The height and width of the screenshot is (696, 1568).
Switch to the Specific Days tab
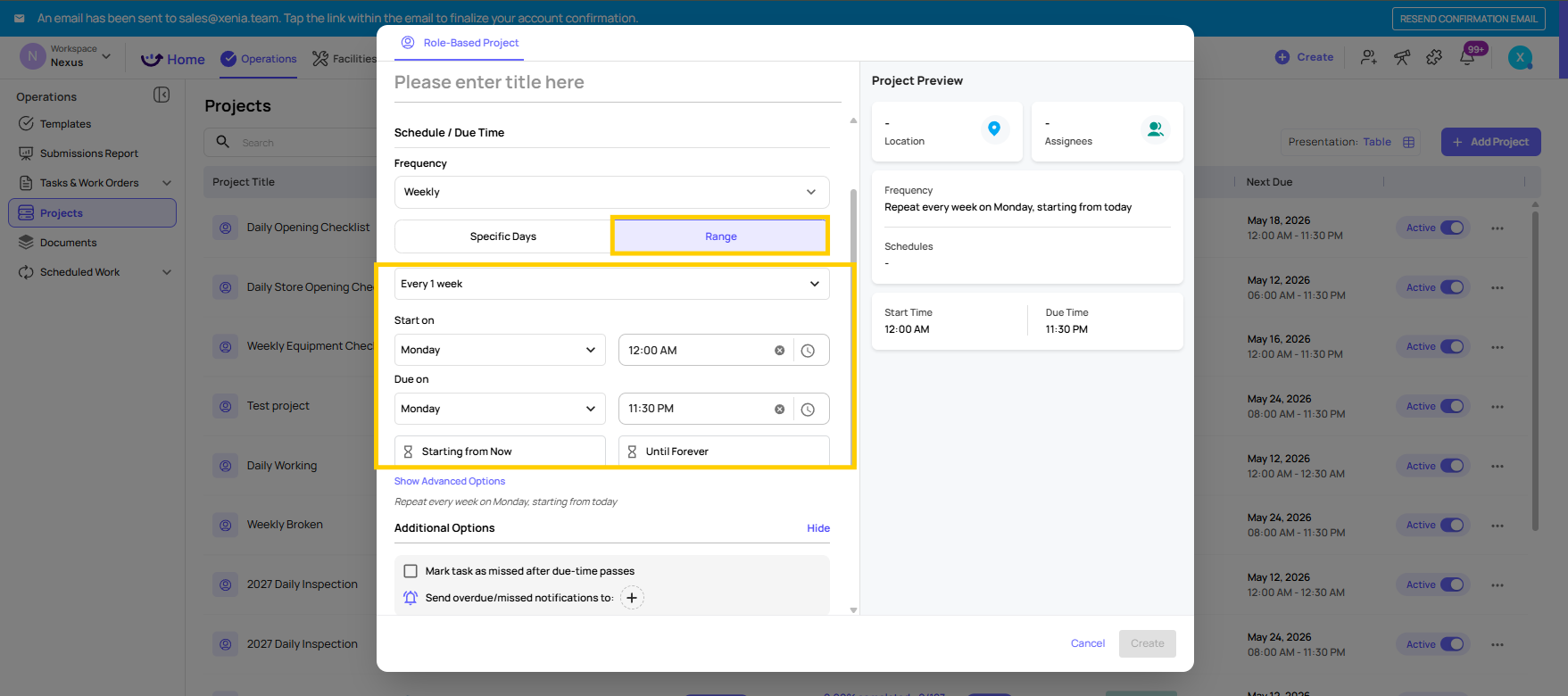point(503,236)
